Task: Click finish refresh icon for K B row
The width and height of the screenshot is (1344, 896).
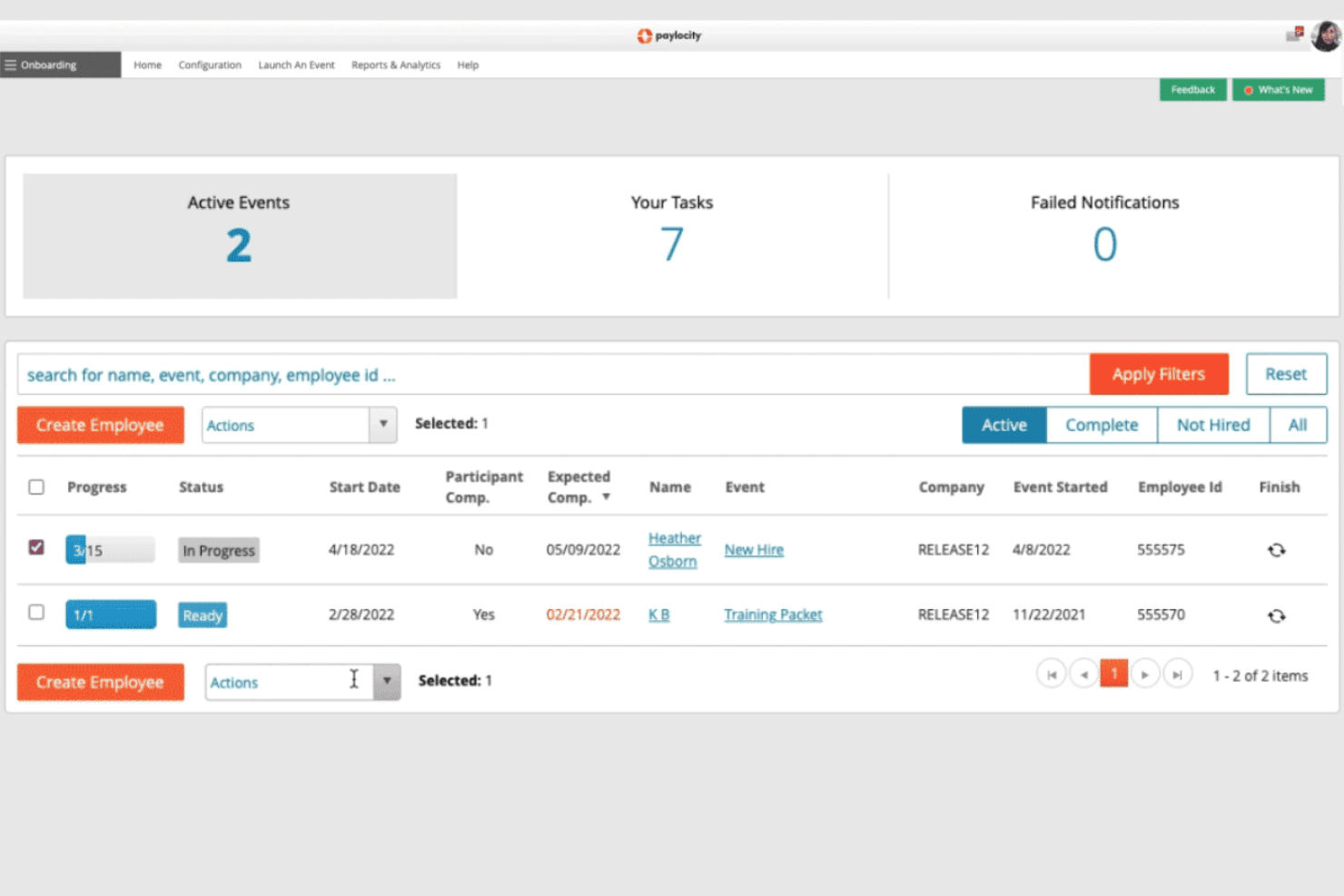Action: (x=1276, y=615)
